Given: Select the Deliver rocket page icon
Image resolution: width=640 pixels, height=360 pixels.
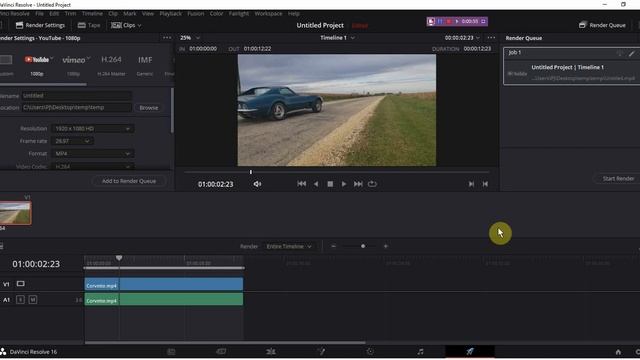Looking at the screenshot, I should tap(470, 351).
